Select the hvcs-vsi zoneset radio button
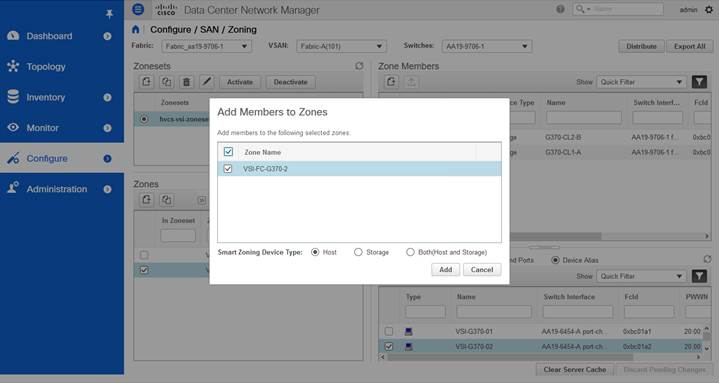Image resolution: width=719 pixels, height=383 pixels. [x=144, y=119]
